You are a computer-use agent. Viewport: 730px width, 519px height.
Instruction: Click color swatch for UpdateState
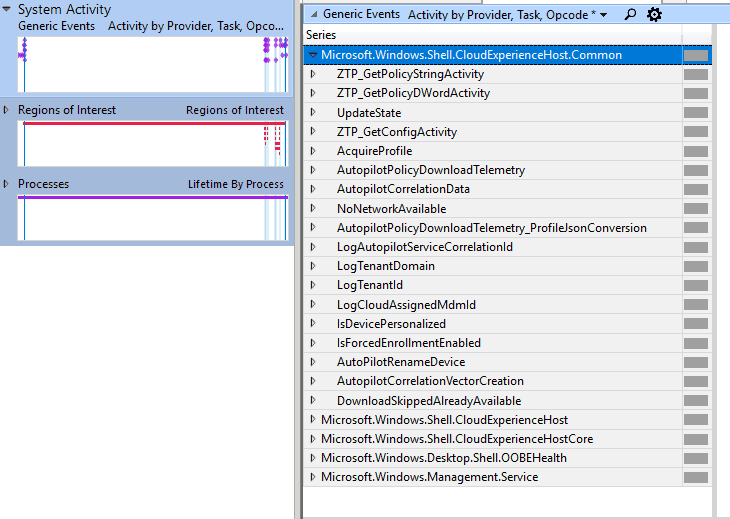tap(696, 113)
